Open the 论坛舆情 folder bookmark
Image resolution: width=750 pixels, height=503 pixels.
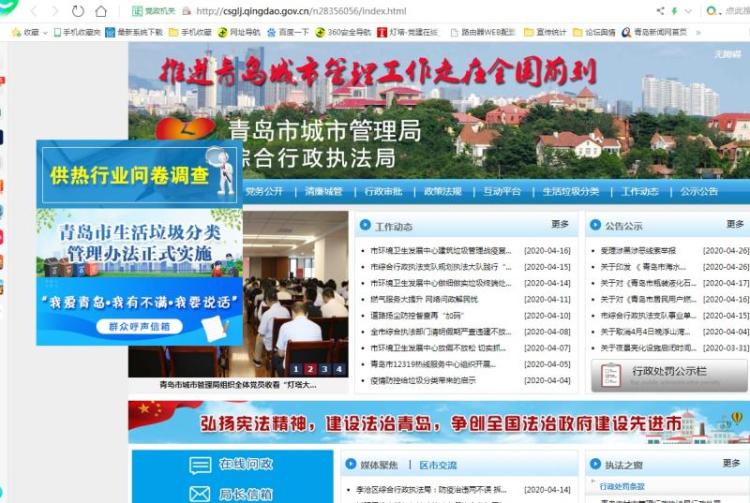tap(594, 32)
